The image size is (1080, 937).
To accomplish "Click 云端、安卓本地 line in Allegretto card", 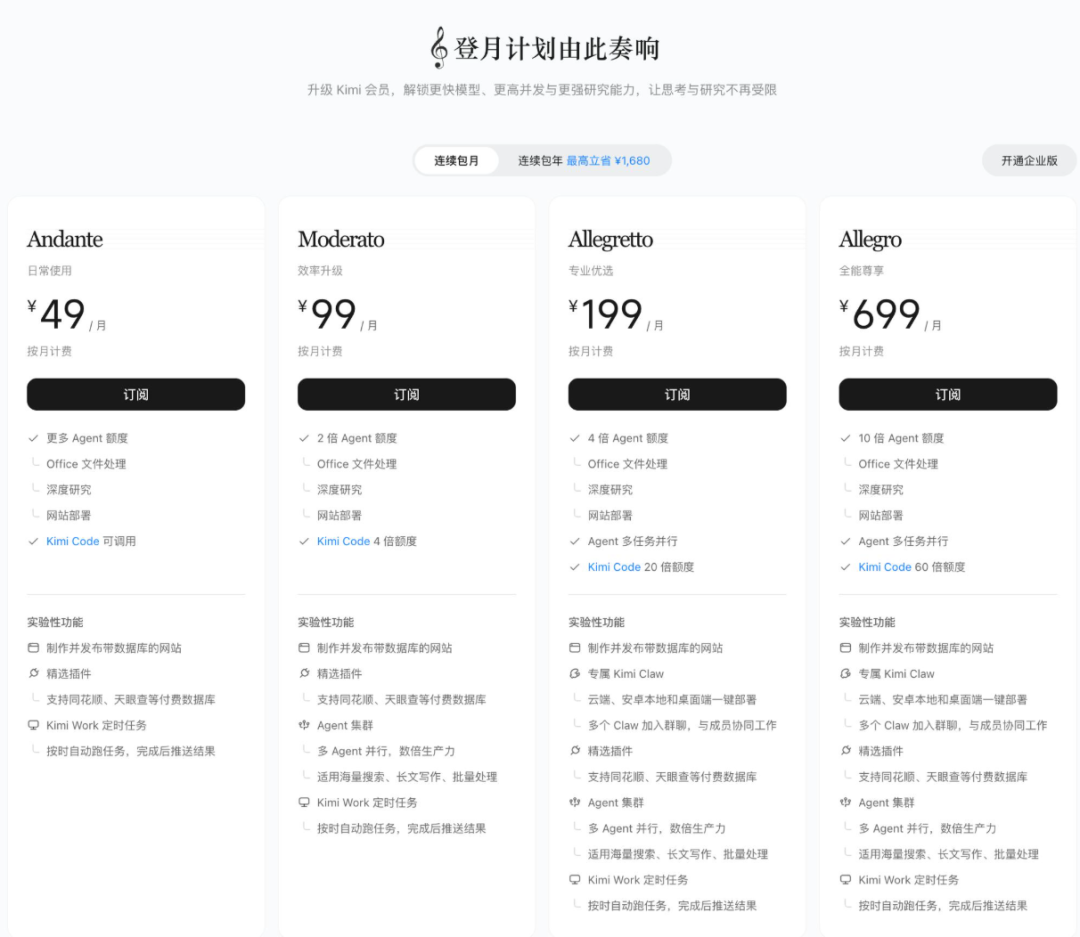I will tap(672, 699).
